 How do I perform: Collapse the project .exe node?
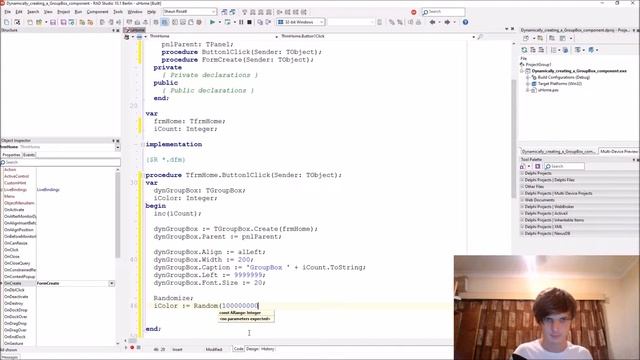coord(522,71)
